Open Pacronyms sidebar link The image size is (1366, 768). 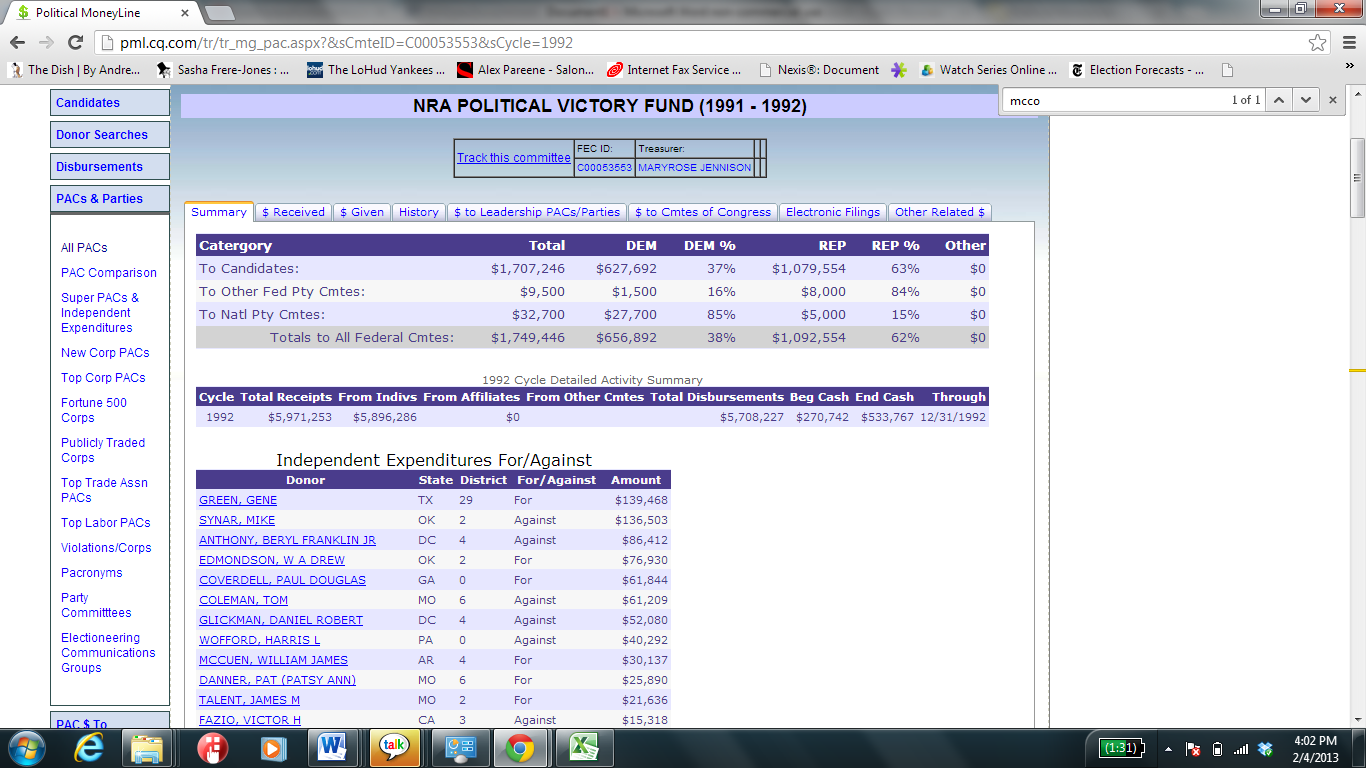click(x=92, y=573)
